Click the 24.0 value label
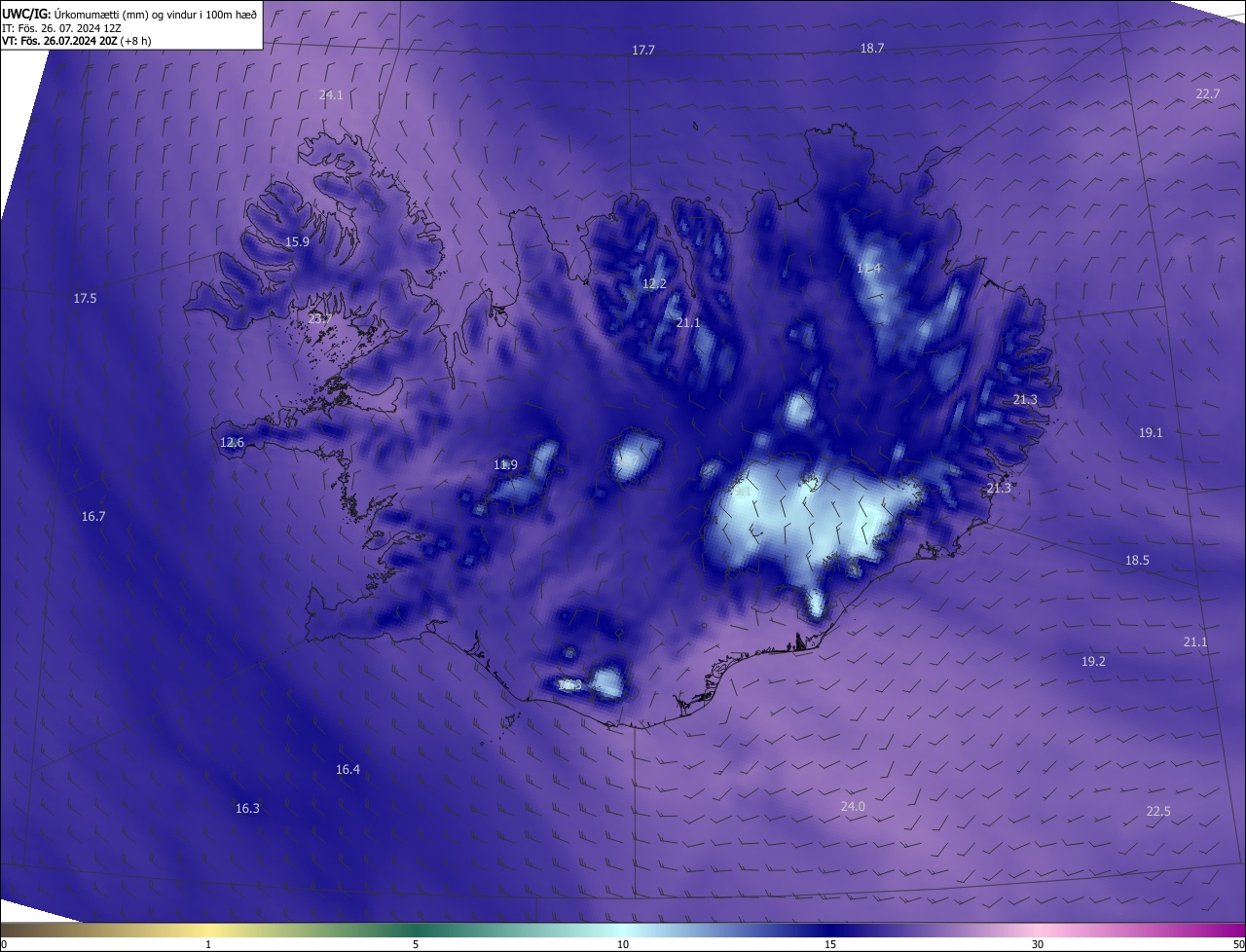 pyautogui.click(x=853, y=806)
